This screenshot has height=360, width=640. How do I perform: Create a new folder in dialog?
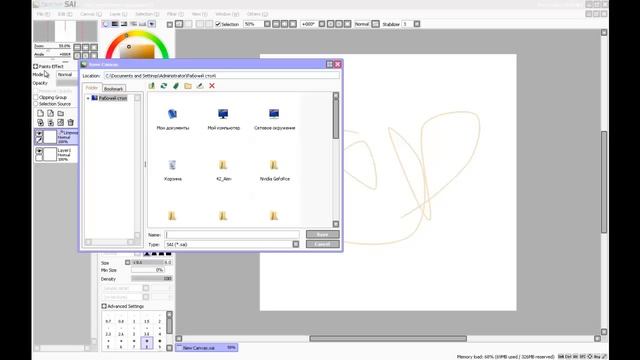pos(188,86)
